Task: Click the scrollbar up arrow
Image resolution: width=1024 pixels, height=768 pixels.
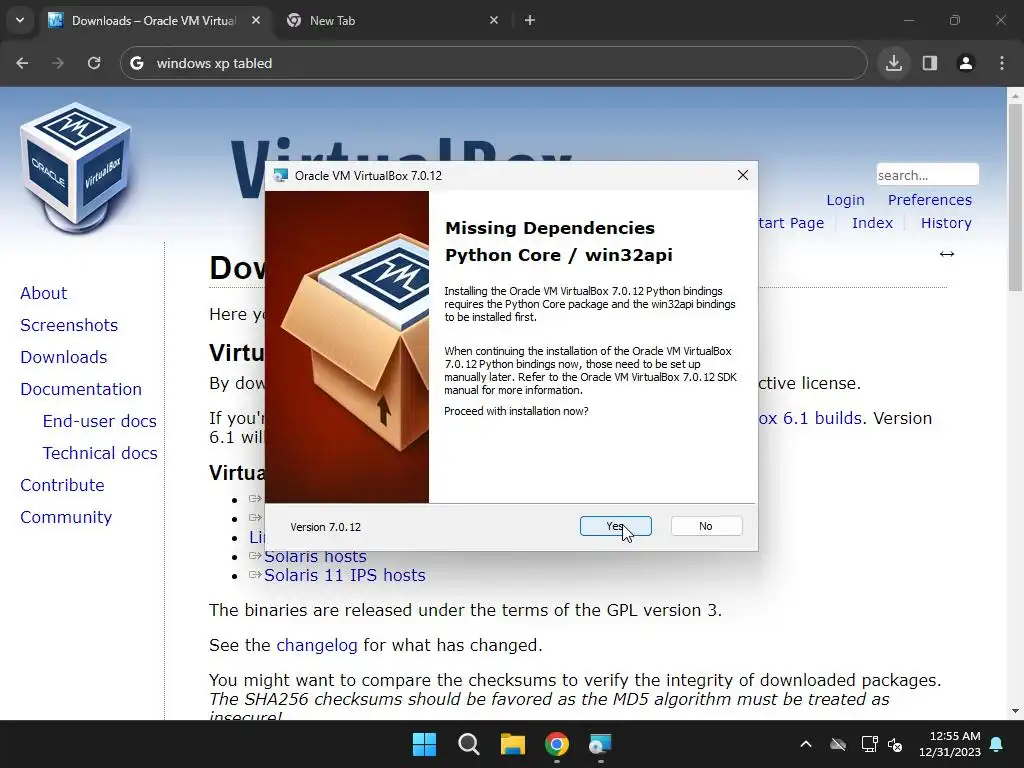Action: 1014,95
